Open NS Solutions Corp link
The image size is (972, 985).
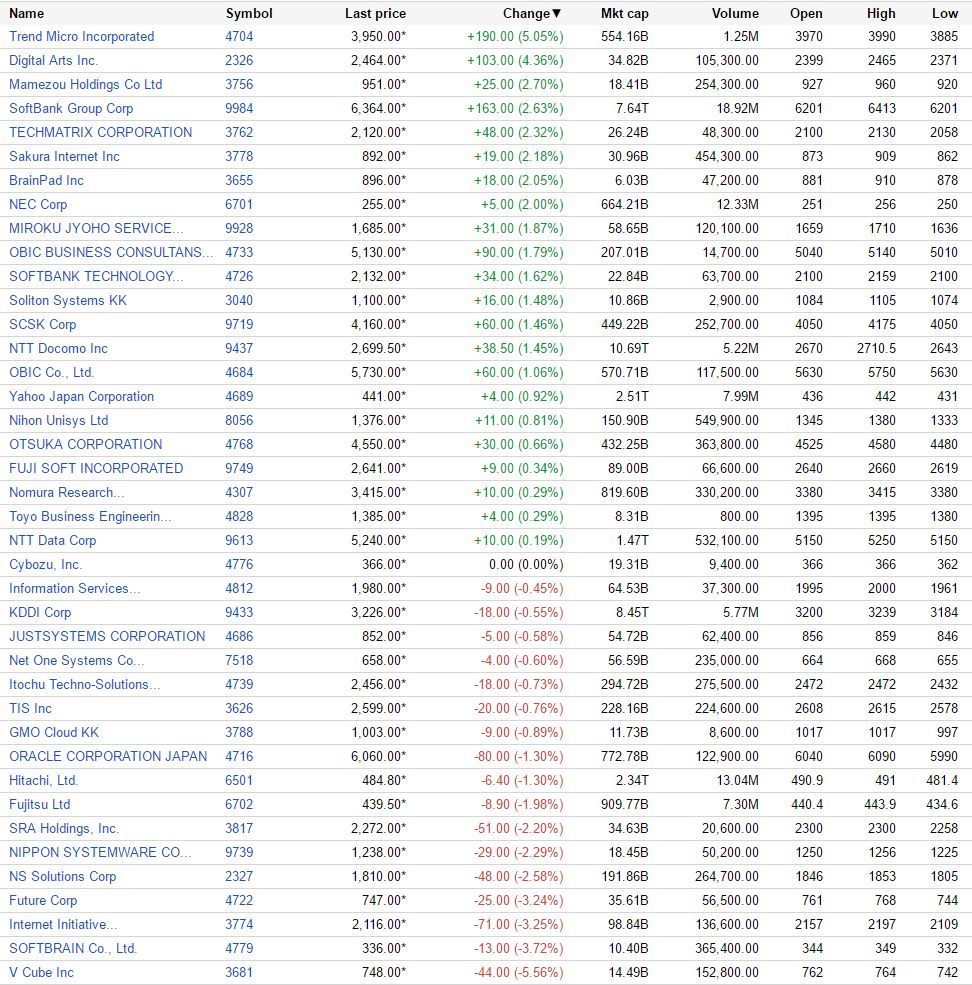[x=63, y=876]
